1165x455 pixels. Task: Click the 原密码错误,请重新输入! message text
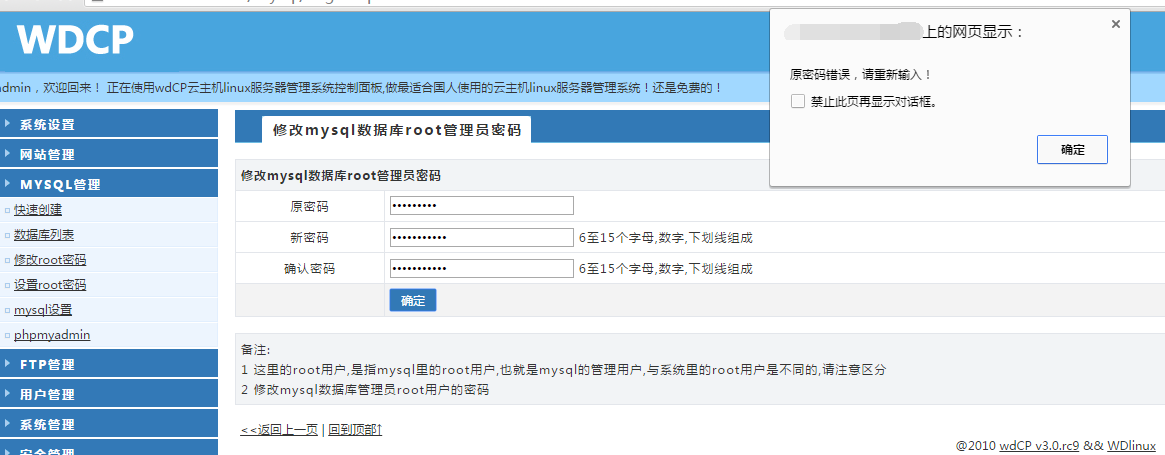click(x=860, y=74)
